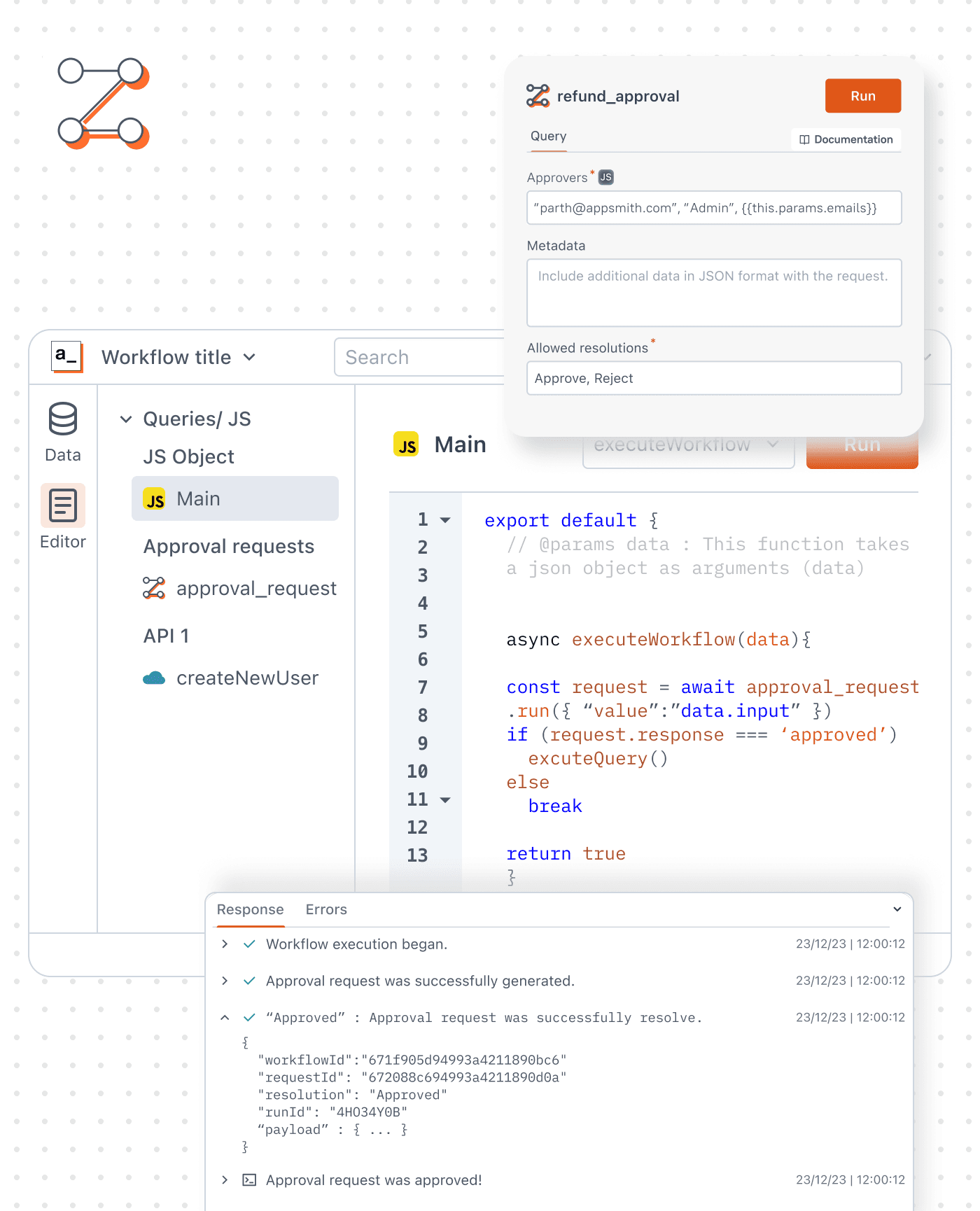Fold code at line 1 arrow
This screenshot has width=980, height=1211.
pyautogui.click(x=445, y=520)
